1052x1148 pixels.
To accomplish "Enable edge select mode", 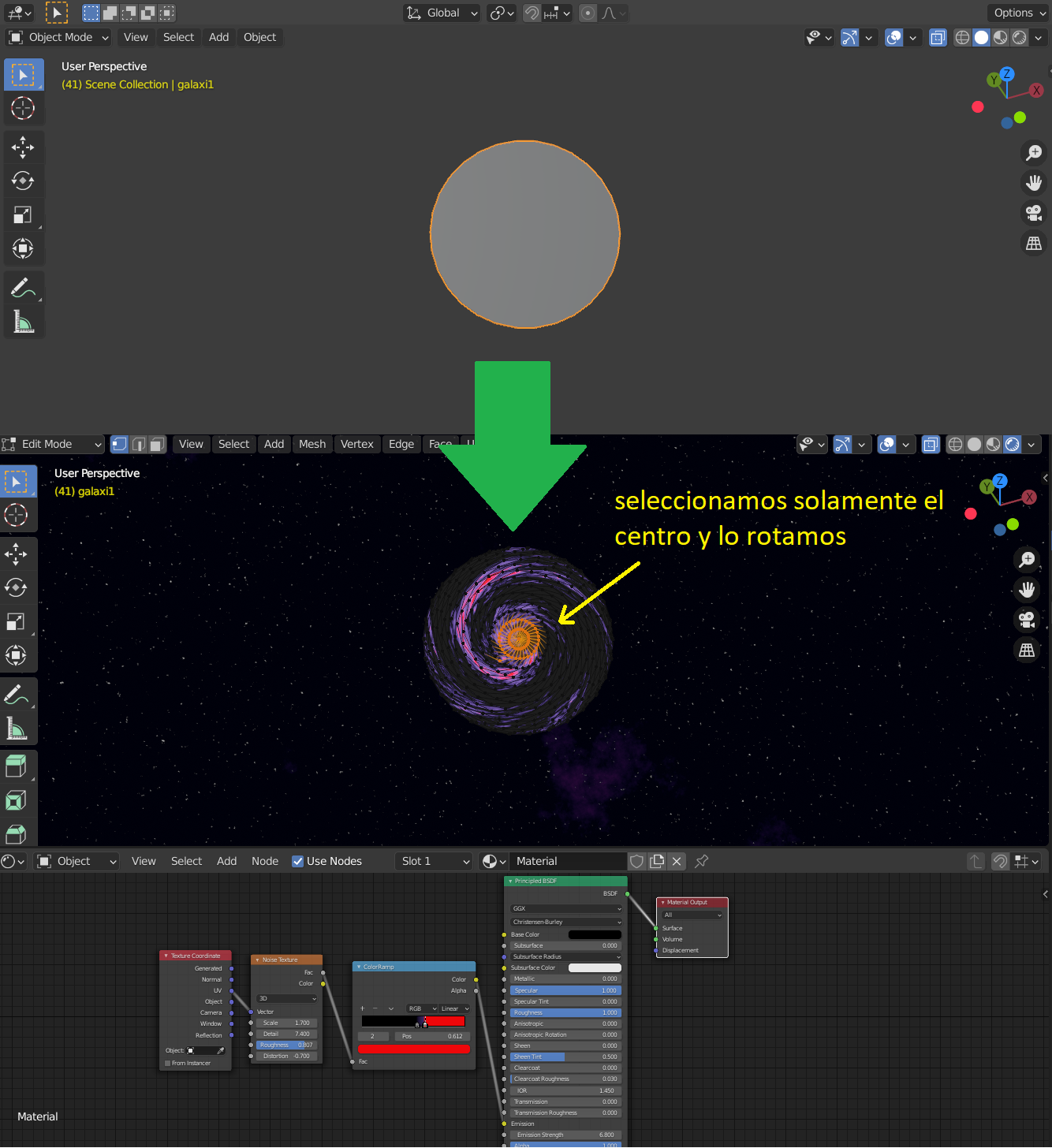I will pos(139,444).
